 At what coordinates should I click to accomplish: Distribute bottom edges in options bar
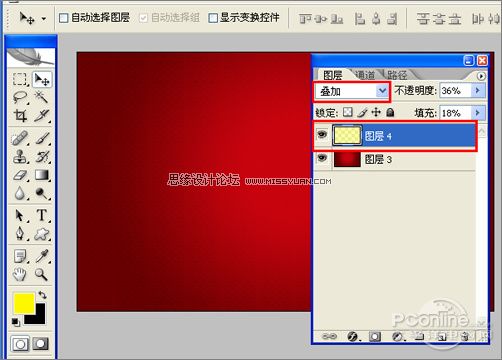pyautogui.click(x=455, y=19)
